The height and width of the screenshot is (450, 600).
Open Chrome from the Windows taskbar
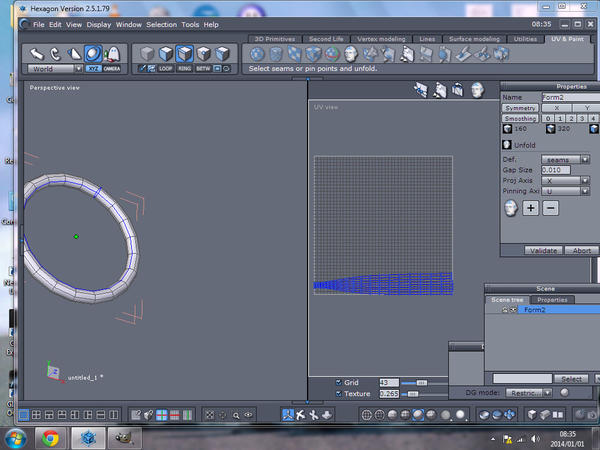click(x=51, y=438)
